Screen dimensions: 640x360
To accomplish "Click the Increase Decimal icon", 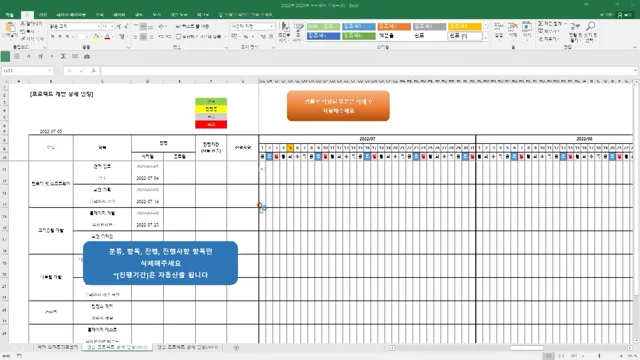I will (x=263, y=37).
